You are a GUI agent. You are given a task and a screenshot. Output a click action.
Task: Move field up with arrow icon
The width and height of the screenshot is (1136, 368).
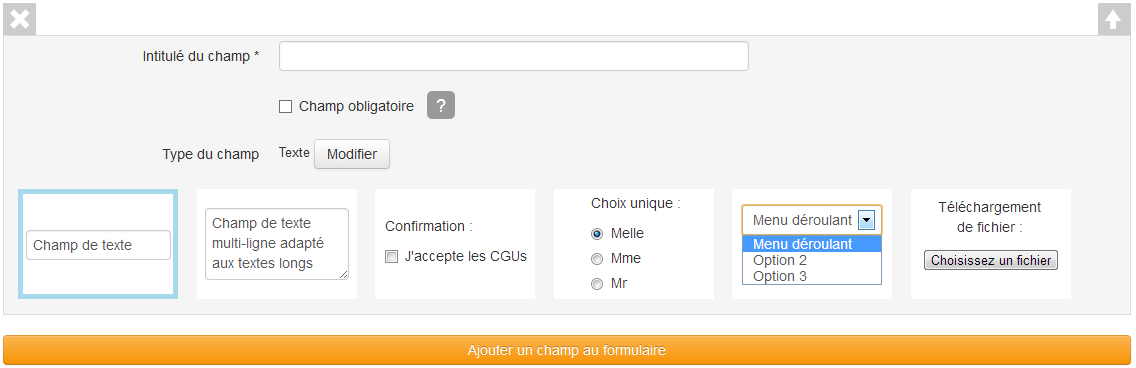tap(1114, 19)
